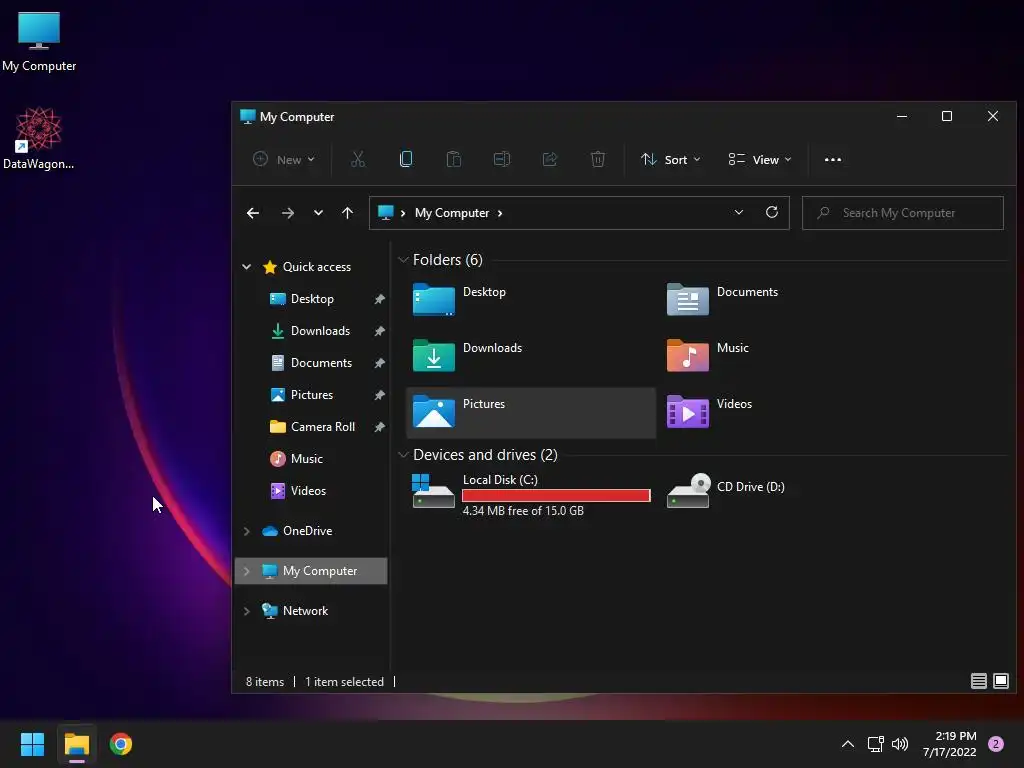The height and width of the screenshot is (768, 1024).
Task: Unpin Desktop using its pin icon
Action: click(x=379, y=299)
